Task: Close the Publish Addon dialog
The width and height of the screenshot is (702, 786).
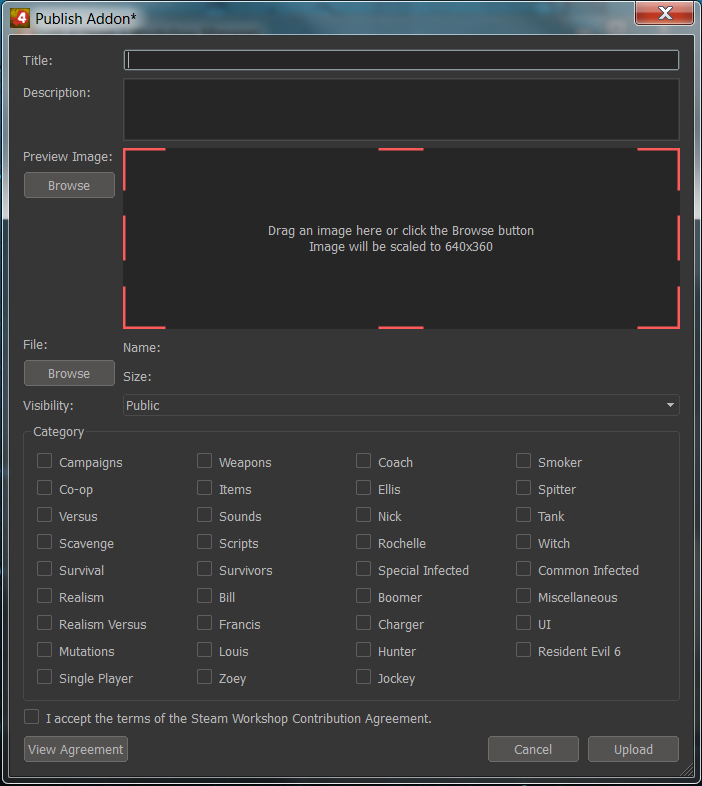Action: click(x=664, y=13)
